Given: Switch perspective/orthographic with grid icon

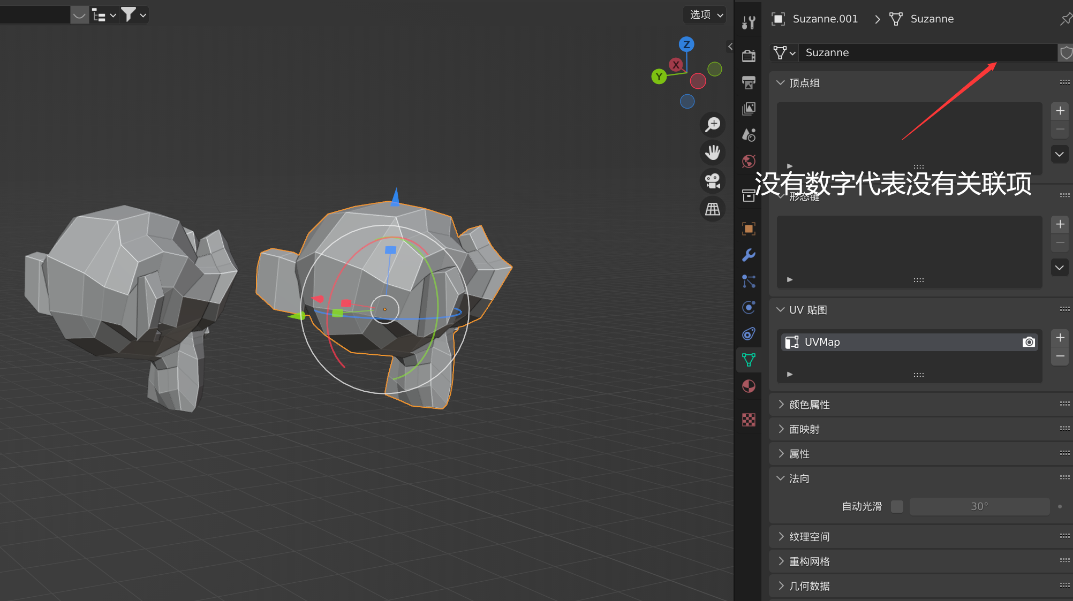Looking at the screenshot, I should [x=712, y=209].
